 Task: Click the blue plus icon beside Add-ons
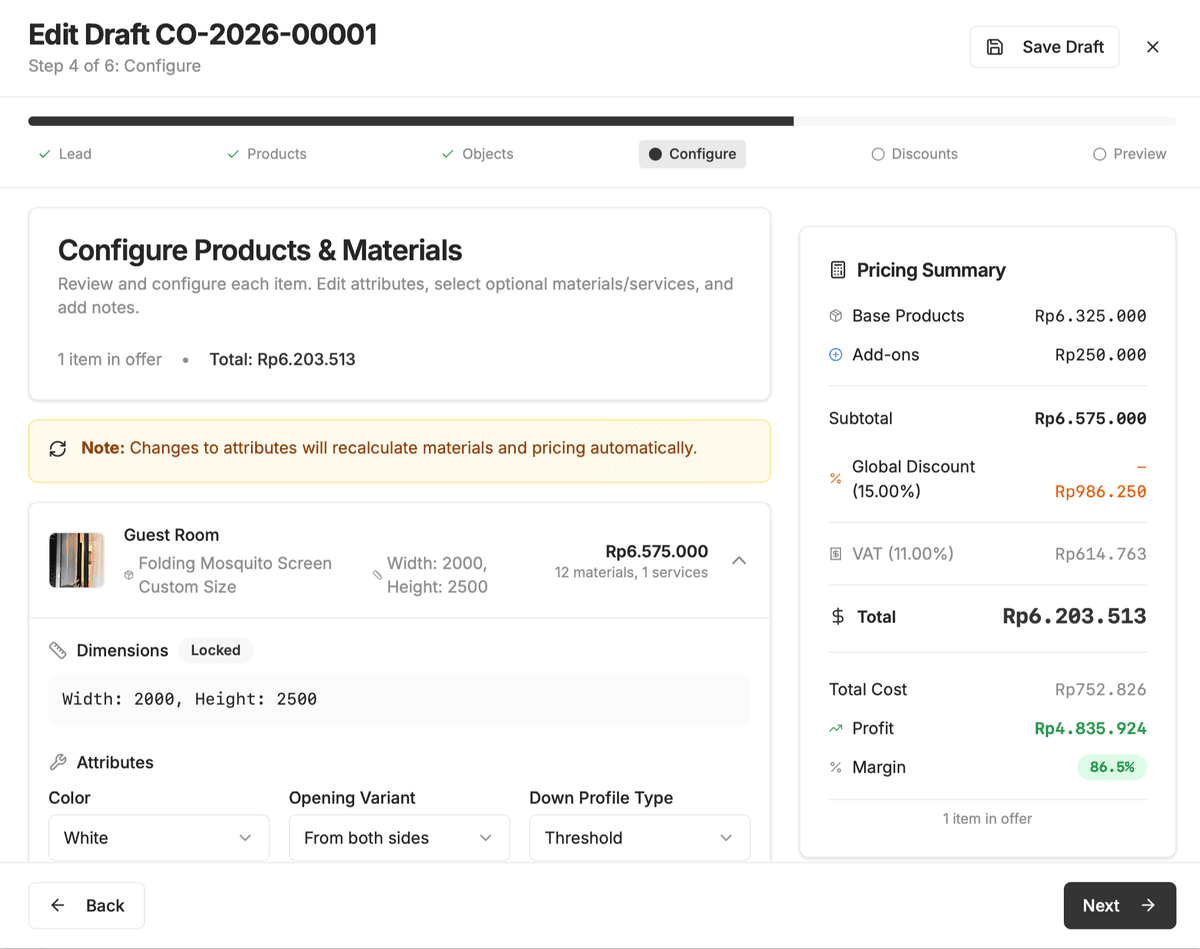pyautogui.click(x=835, y=354)
